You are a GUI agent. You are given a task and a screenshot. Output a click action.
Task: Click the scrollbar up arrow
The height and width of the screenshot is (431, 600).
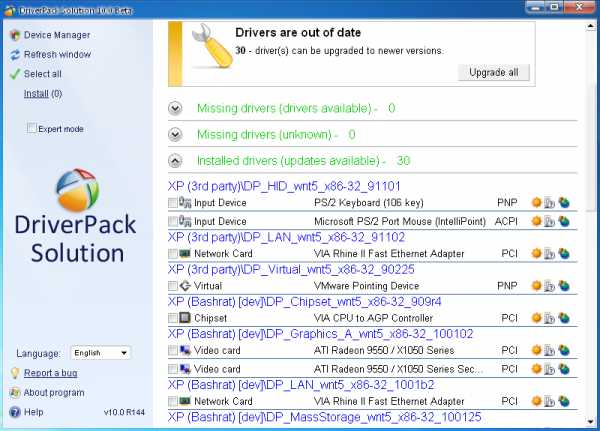pyautogui.click(x=590, y=26)
